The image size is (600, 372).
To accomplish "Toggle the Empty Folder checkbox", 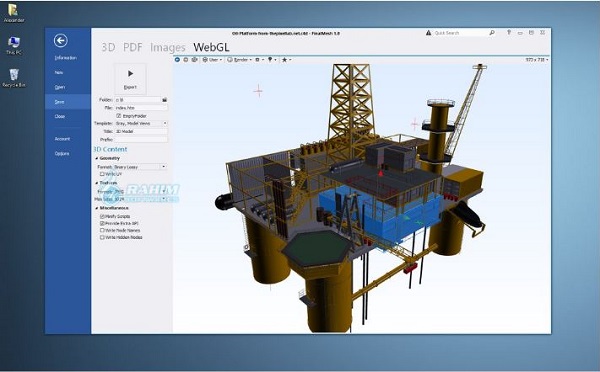I will tap(119, 116).
